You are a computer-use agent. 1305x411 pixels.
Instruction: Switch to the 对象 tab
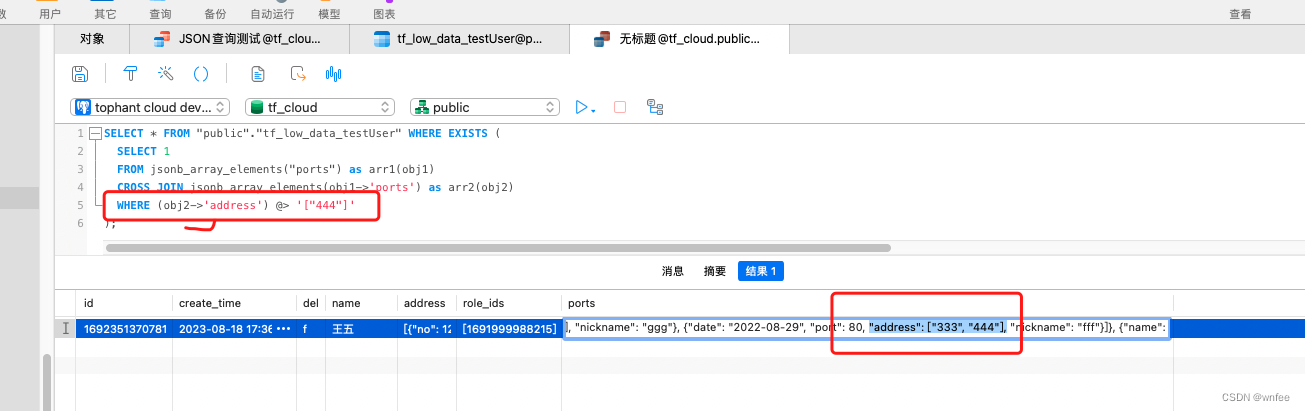(93, 39)
